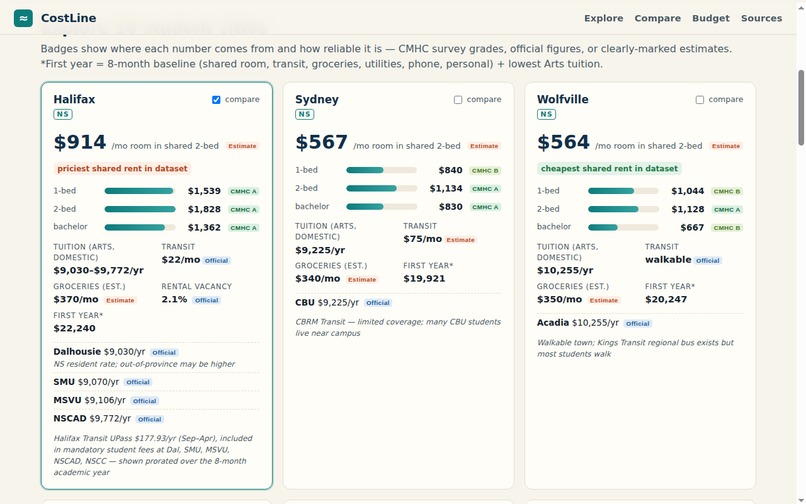Click the Estimate badge beside Halifax $914
This screenshot has width=806, height=504.
242,146
